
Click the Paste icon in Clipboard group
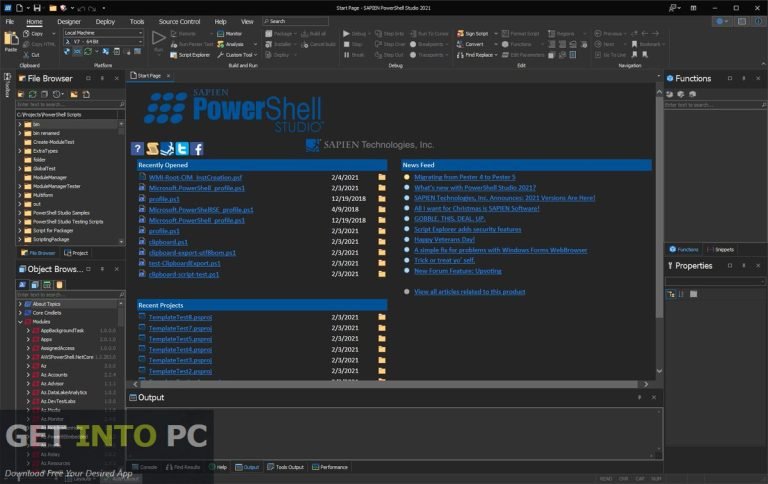coord(11,40)
